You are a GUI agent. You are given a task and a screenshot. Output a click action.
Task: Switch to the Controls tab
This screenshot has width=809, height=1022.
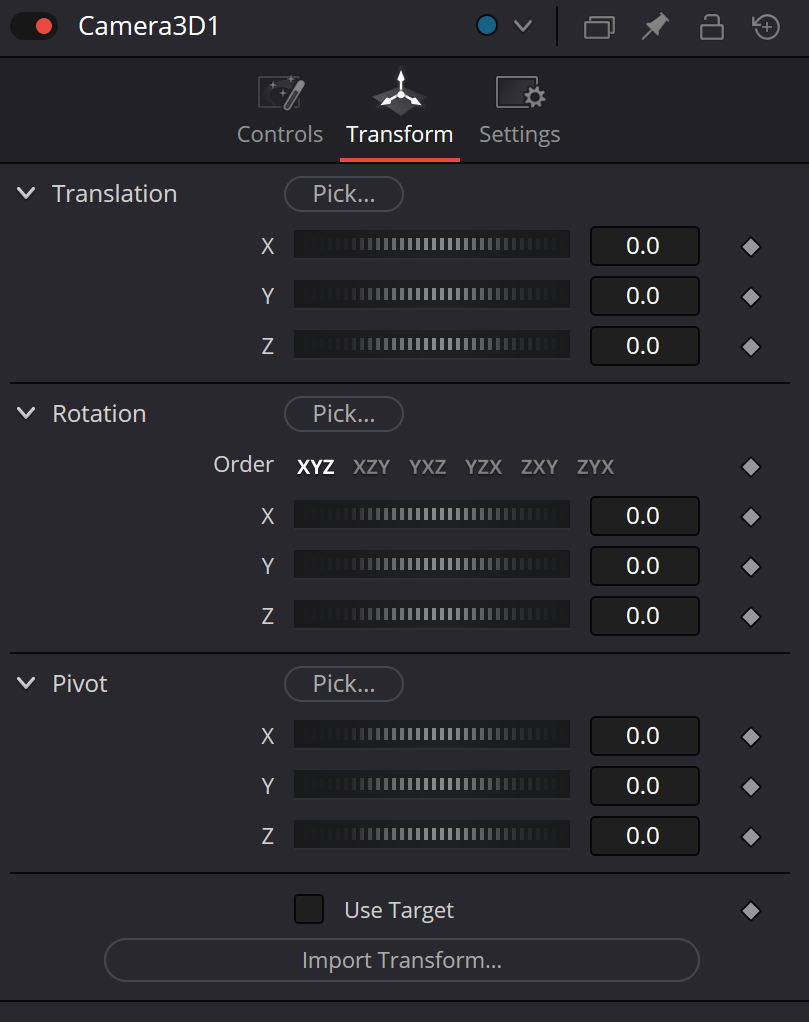(280, 111)
